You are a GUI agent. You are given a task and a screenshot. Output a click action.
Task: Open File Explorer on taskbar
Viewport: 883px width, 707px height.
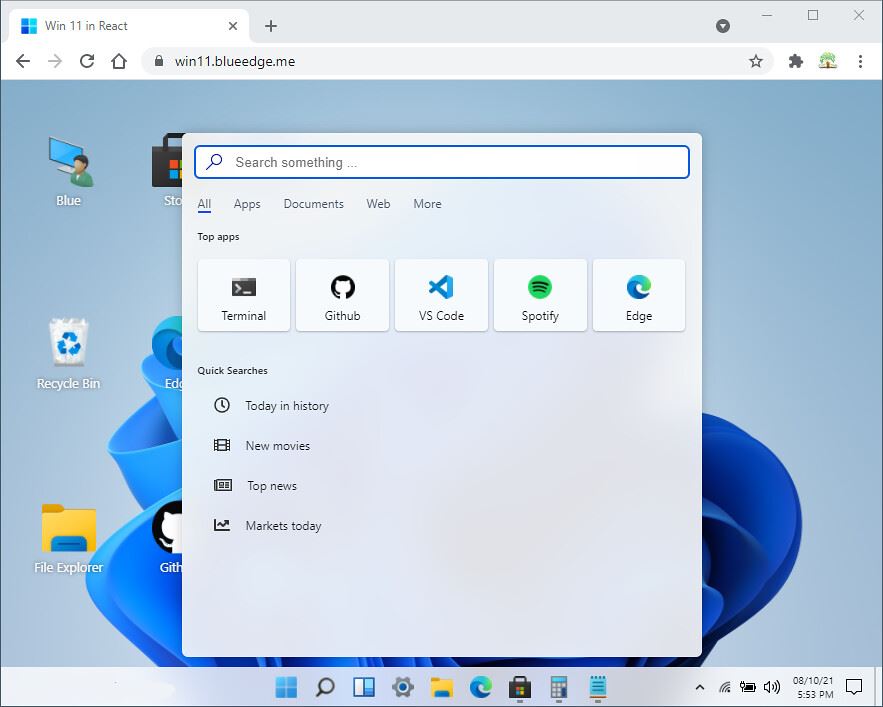click(x=442, y=687)
